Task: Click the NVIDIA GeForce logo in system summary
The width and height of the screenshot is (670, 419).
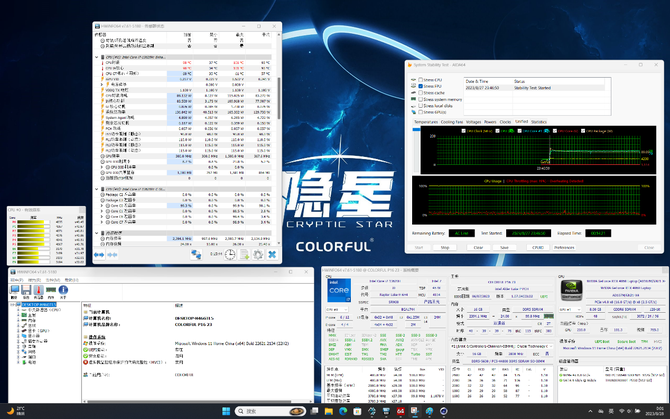Action: [x=571, y=290]
